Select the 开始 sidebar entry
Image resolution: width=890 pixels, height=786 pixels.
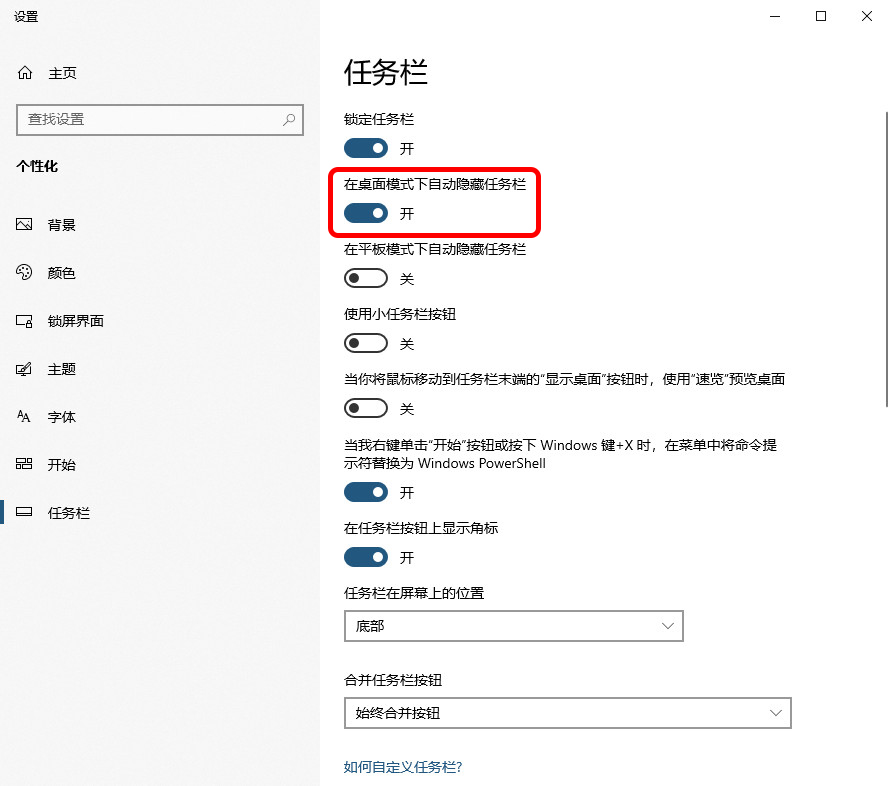click(62, 464)
